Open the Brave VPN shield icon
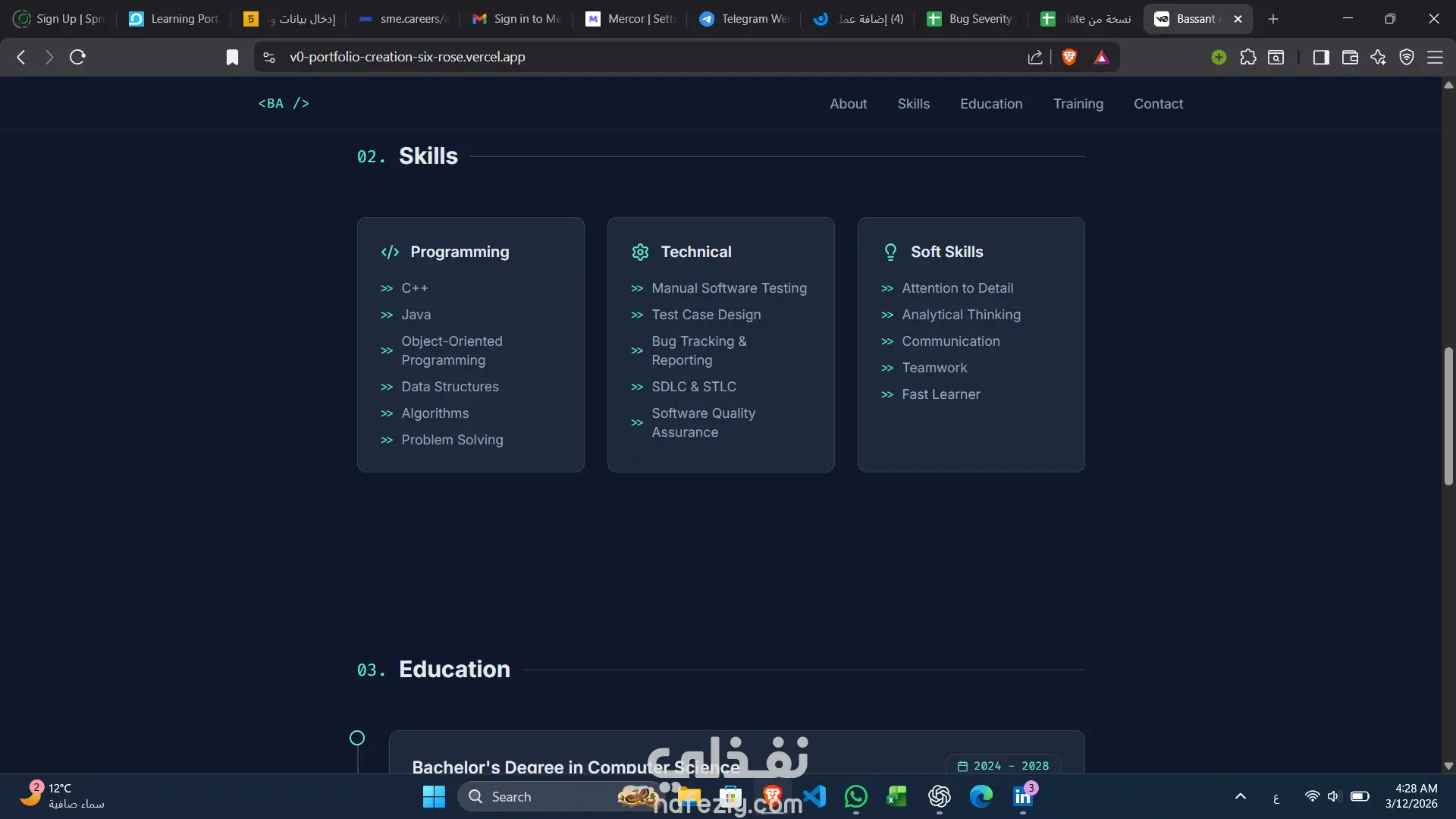 click(1406, 57)
